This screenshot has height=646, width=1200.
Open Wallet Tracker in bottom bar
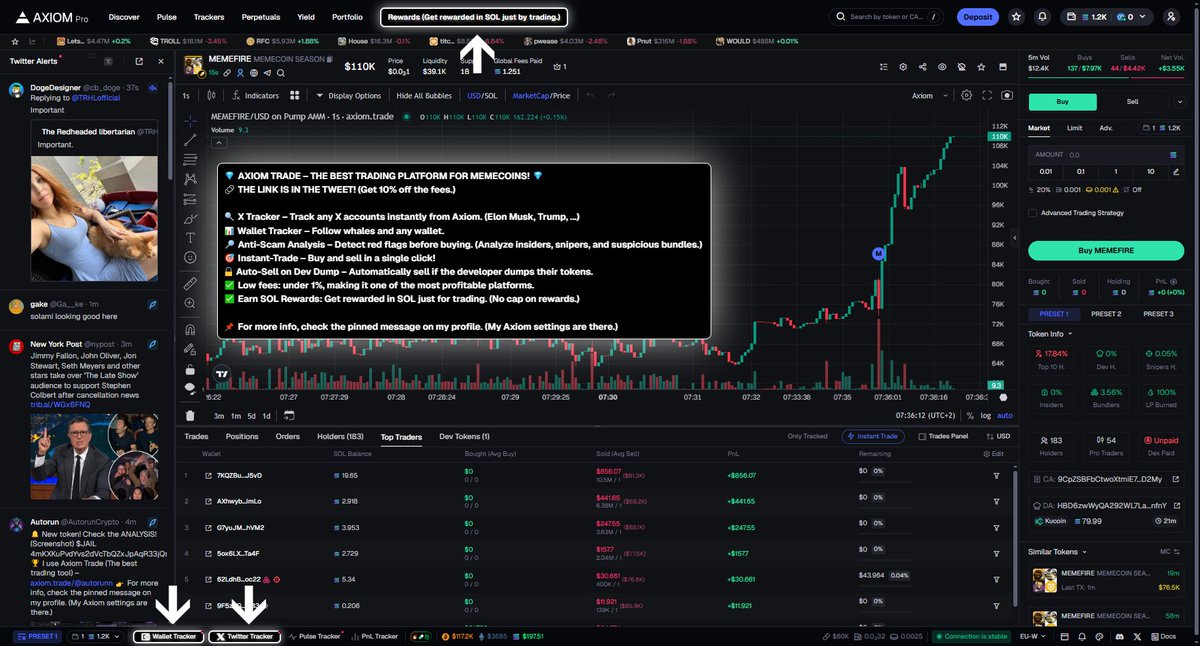168,636
